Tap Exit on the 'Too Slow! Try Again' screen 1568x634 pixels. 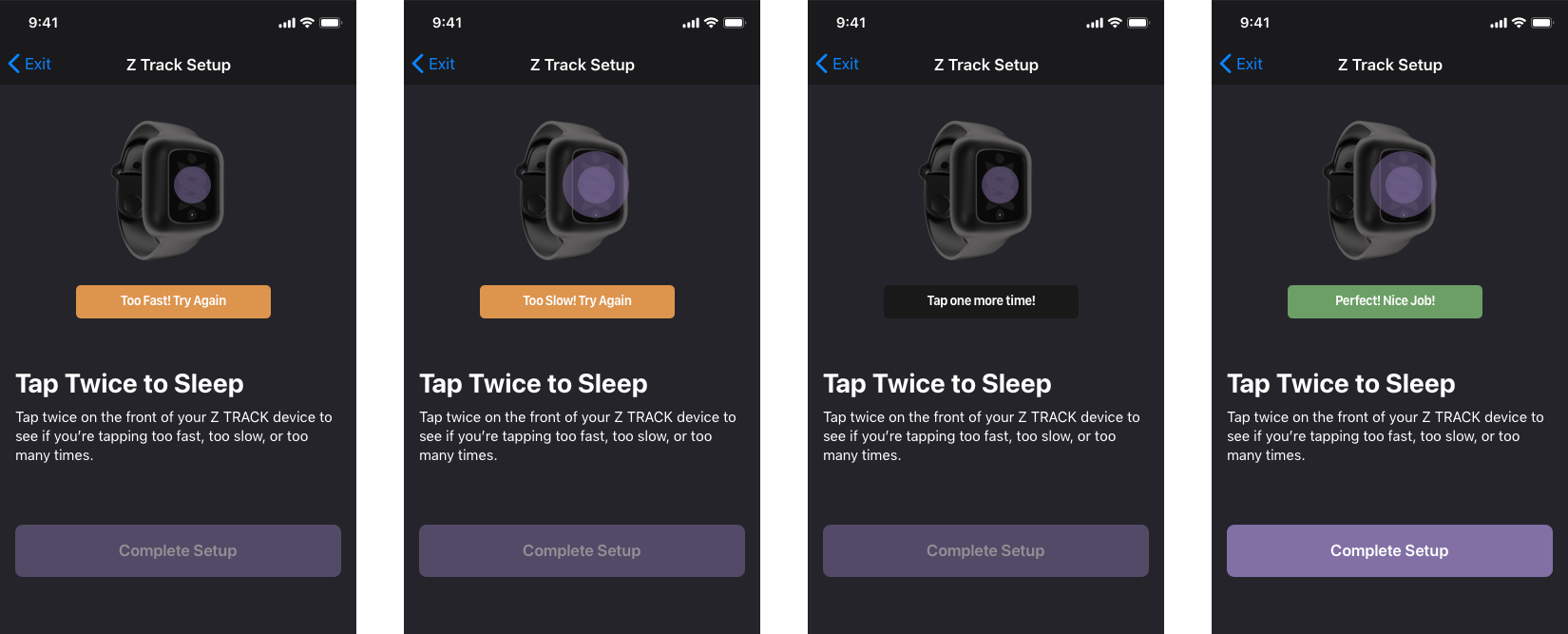434,64
